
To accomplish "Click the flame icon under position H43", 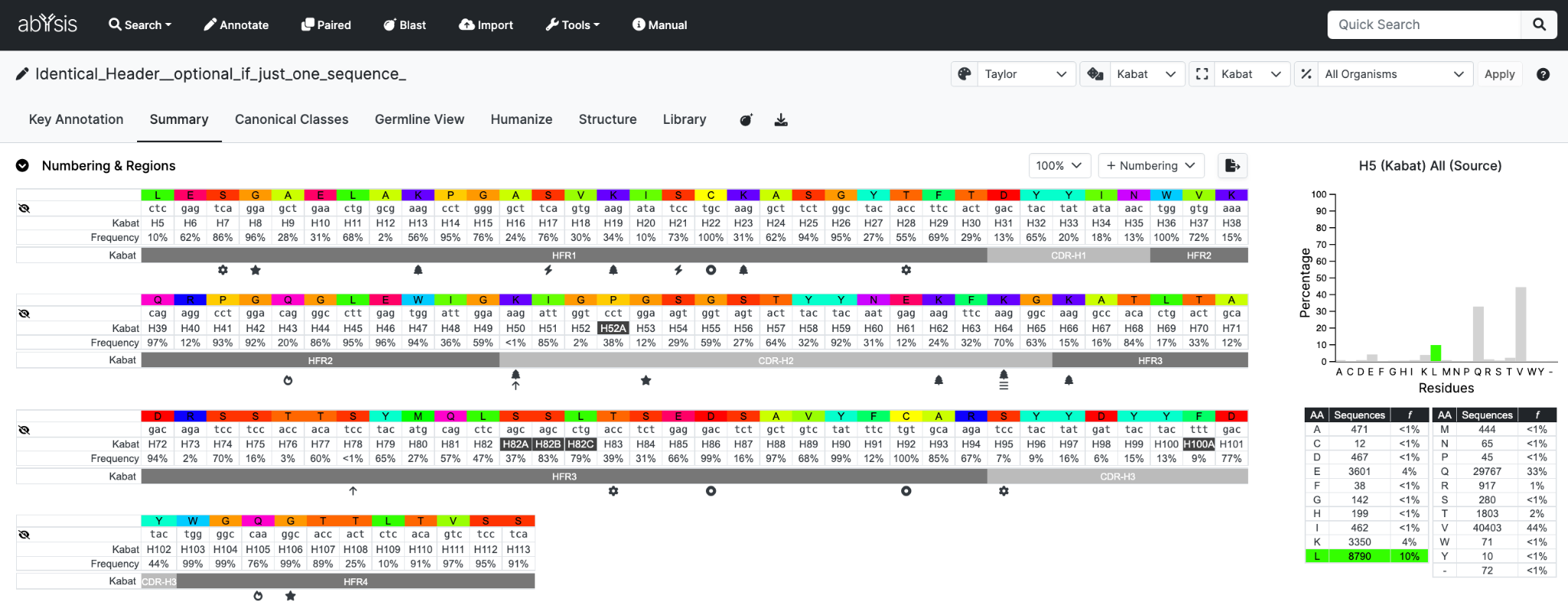I will [x=288, y=380].
